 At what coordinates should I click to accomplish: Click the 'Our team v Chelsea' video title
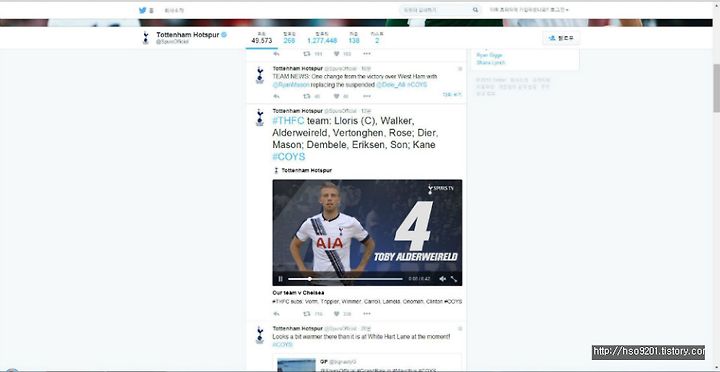click(298, 293)
